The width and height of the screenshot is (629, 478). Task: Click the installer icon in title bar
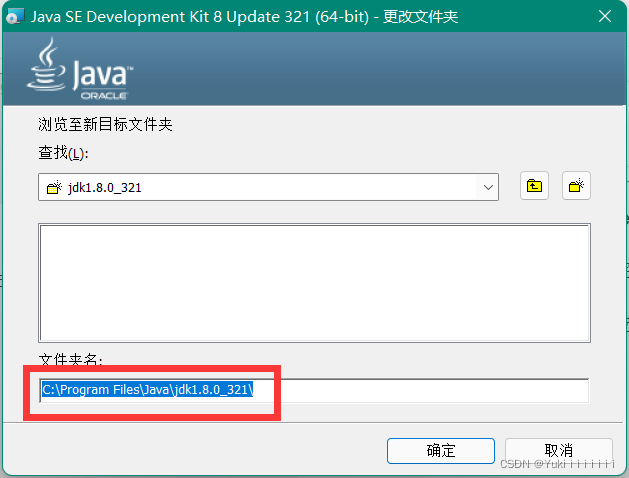(x=16, y=16)
